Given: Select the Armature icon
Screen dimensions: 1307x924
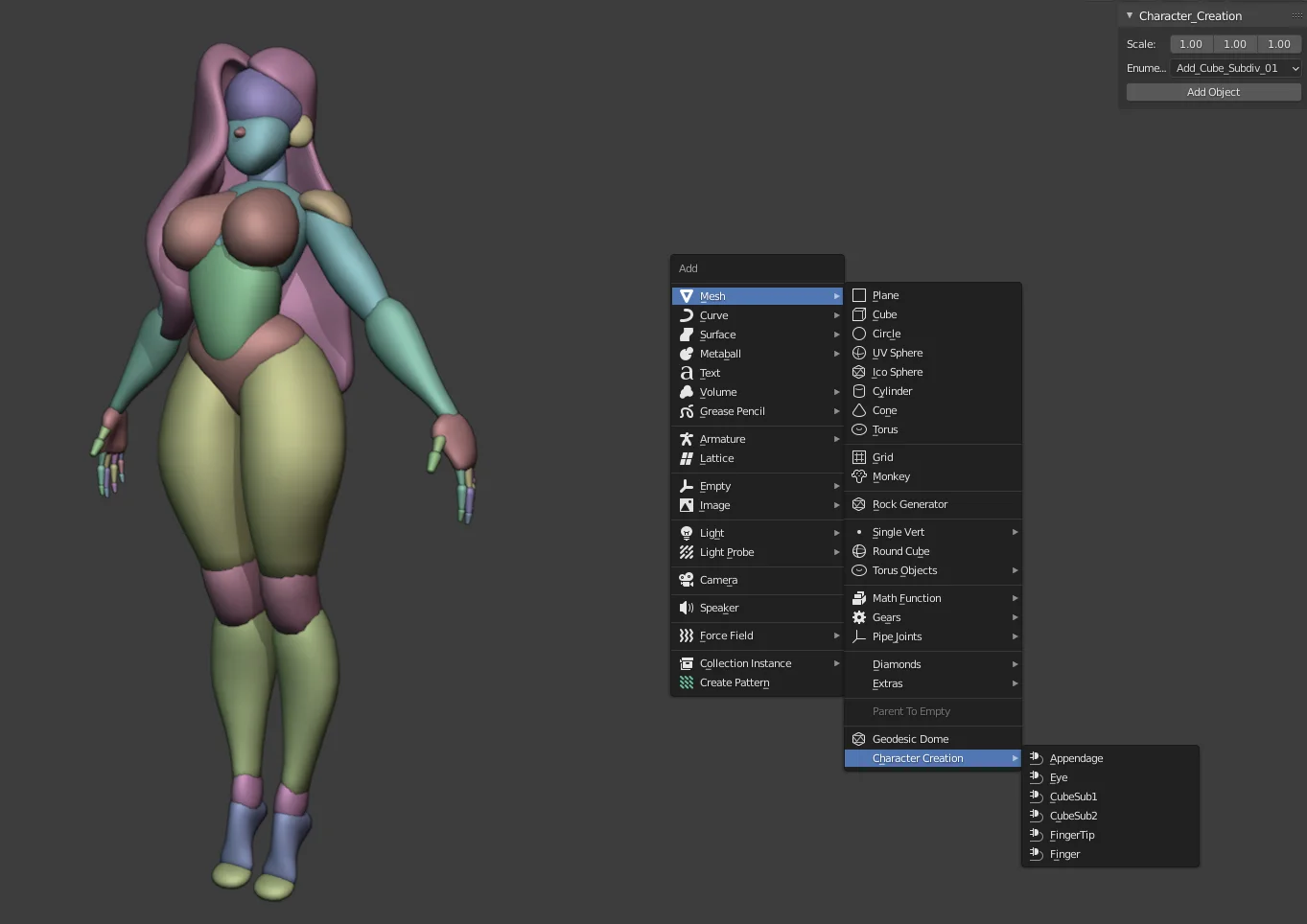Looking at the screenshot, I should (x=687, y=438).
